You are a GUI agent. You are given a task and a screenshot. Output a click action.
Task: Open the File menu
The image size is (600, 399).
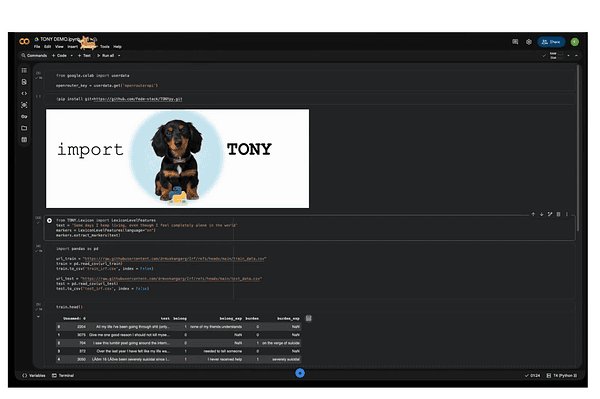[37, 47]
